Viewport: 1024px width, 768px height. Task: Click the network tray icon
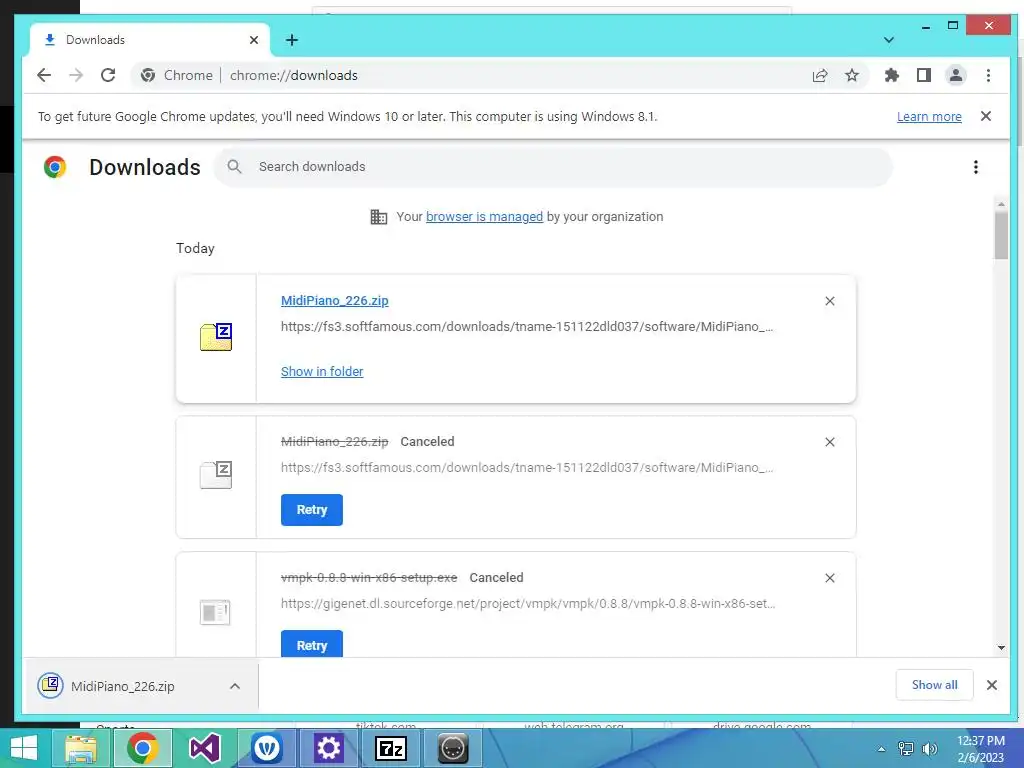pyautogui.click(x=906, y=749)
